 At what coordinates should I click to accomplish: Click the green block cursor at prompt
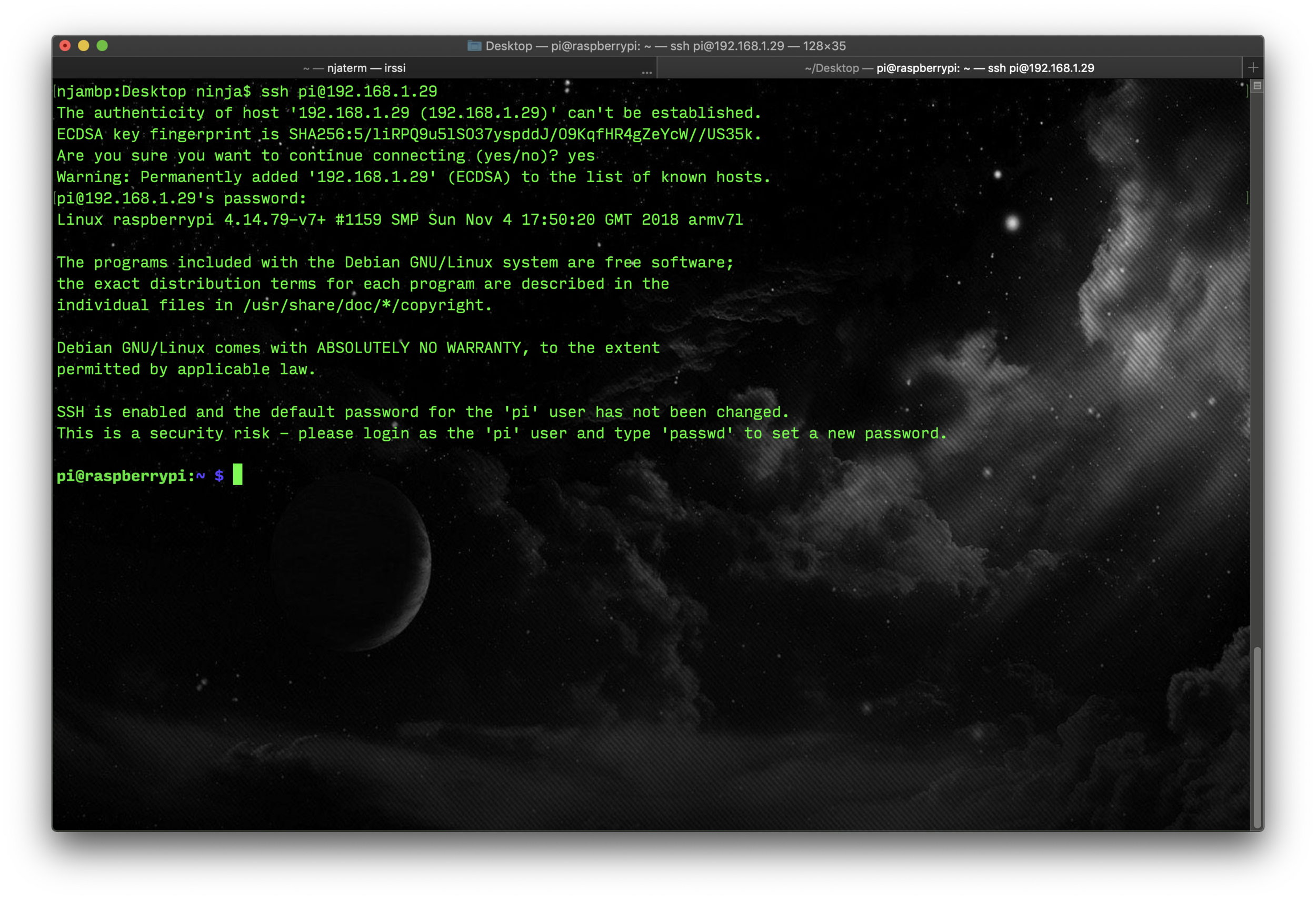238,474
